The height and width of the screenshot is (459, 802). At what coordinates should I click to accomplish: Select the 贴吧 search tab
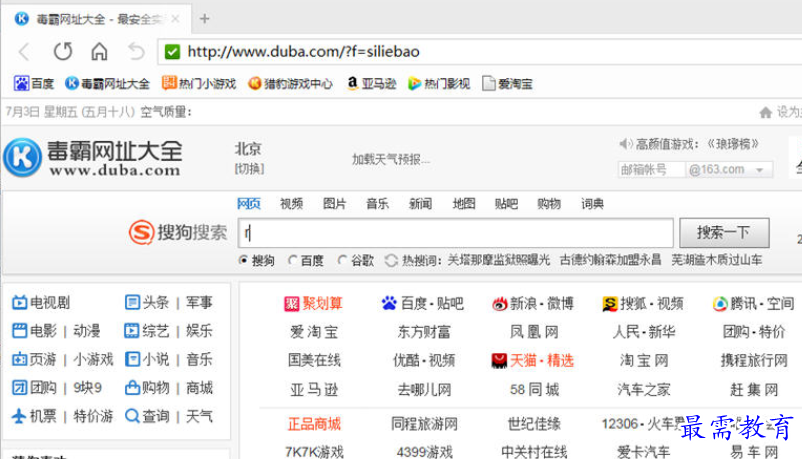(506, 204)
